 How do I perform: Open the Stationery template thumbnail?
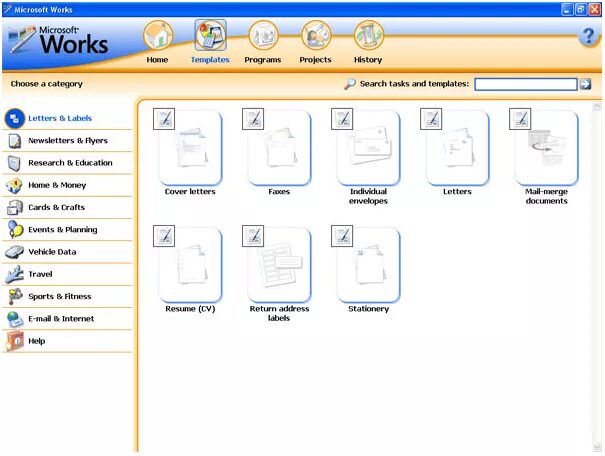click(x=368, y=265)
